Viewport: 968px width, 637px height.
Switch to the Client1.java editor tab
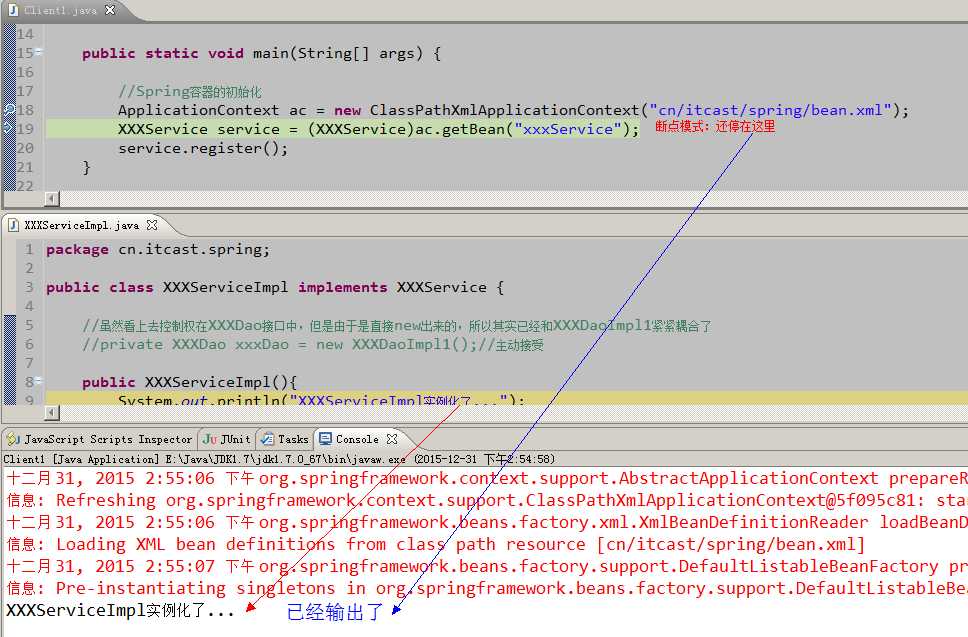60,10
